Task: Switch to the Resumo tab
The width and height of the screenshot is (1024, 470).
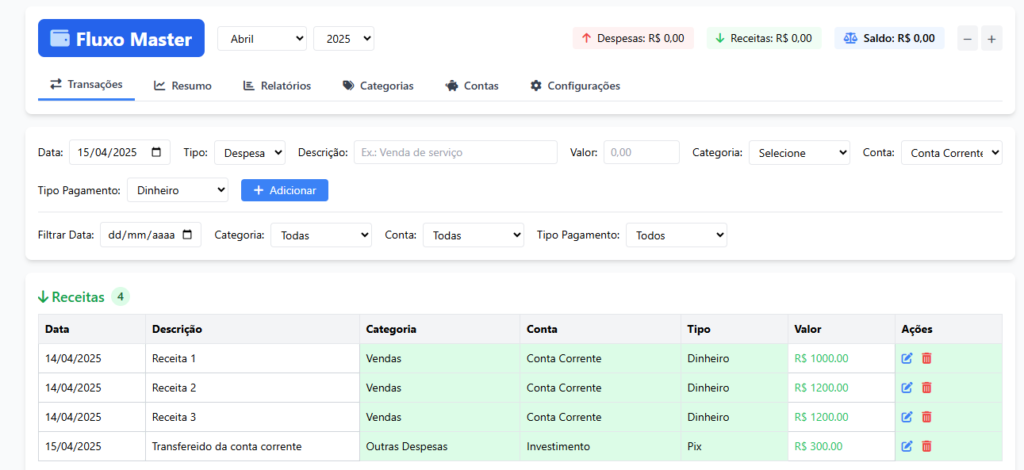Action: (182, 86)
